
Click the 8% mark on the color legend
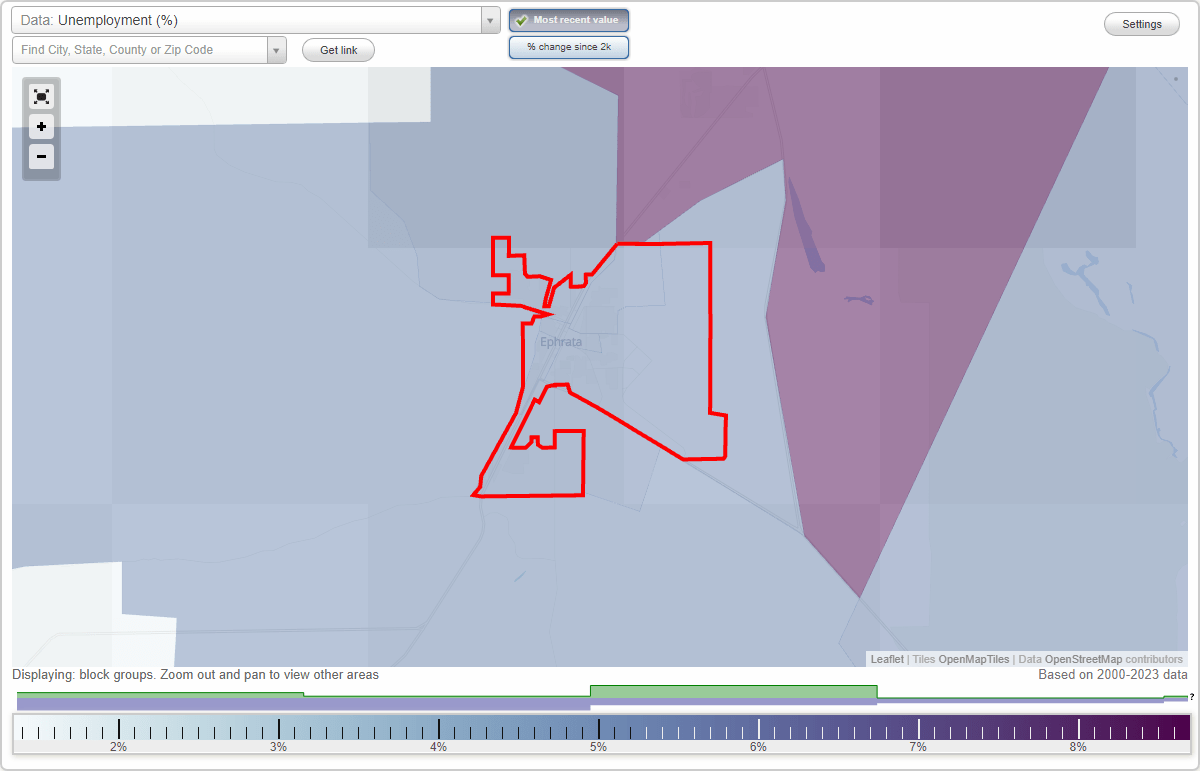pos(1078,747)
